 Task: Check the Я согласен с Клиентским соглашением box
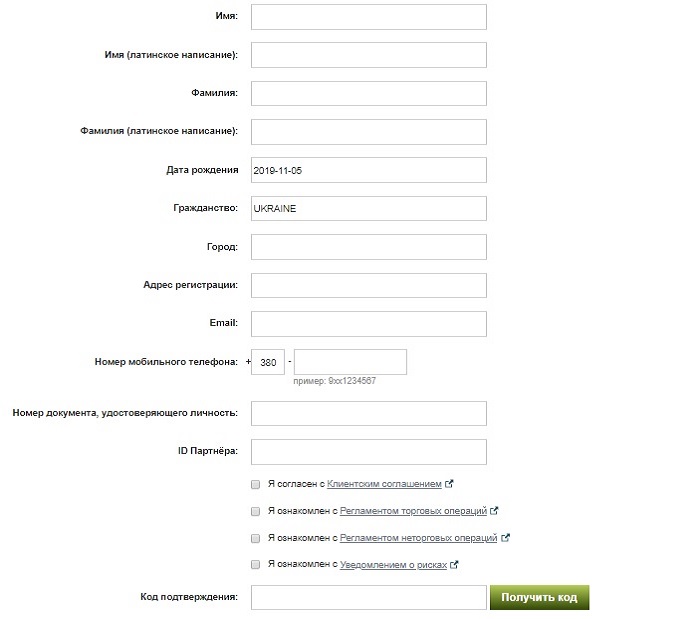tap(255, 484)
